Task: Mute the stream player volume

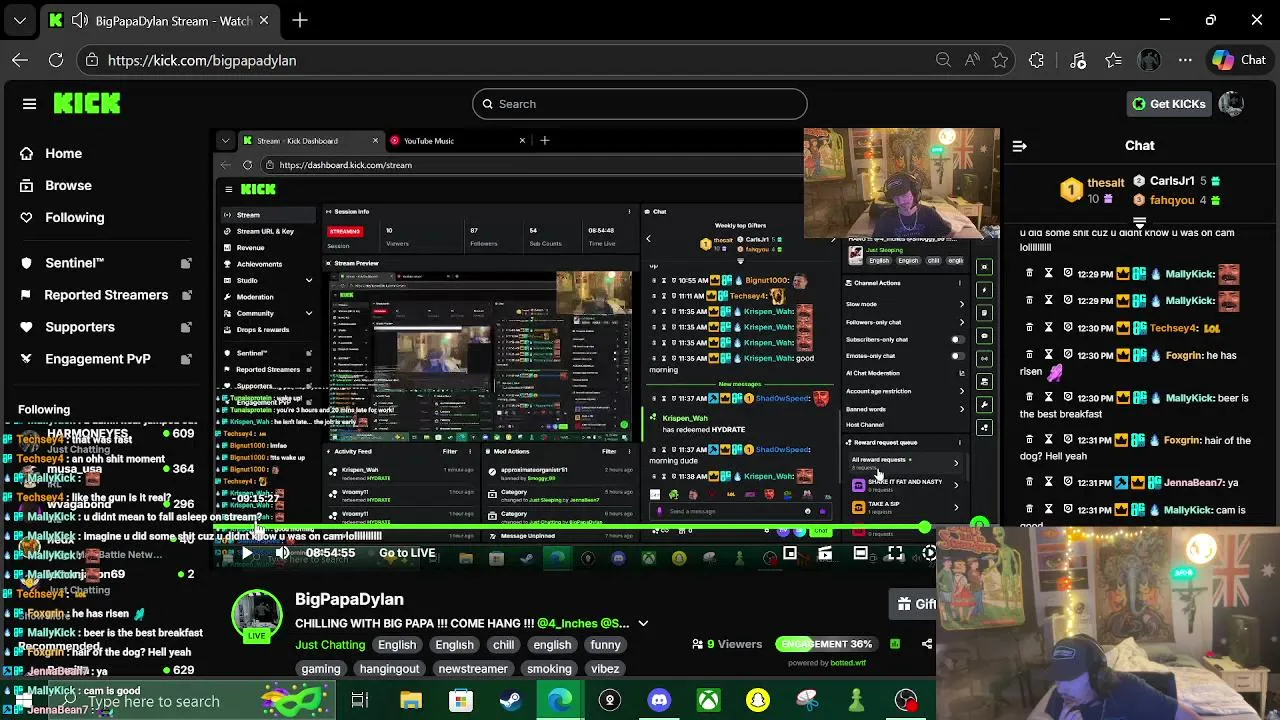Action: tap(282, 553)
